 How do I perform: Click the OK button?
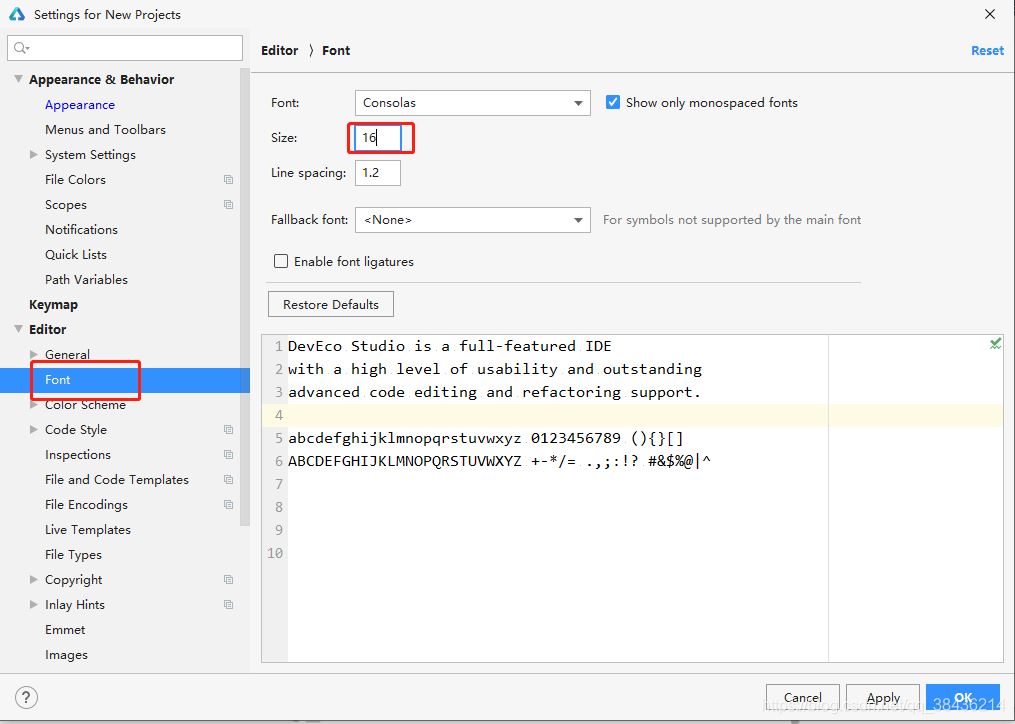(x=963, y=697)
